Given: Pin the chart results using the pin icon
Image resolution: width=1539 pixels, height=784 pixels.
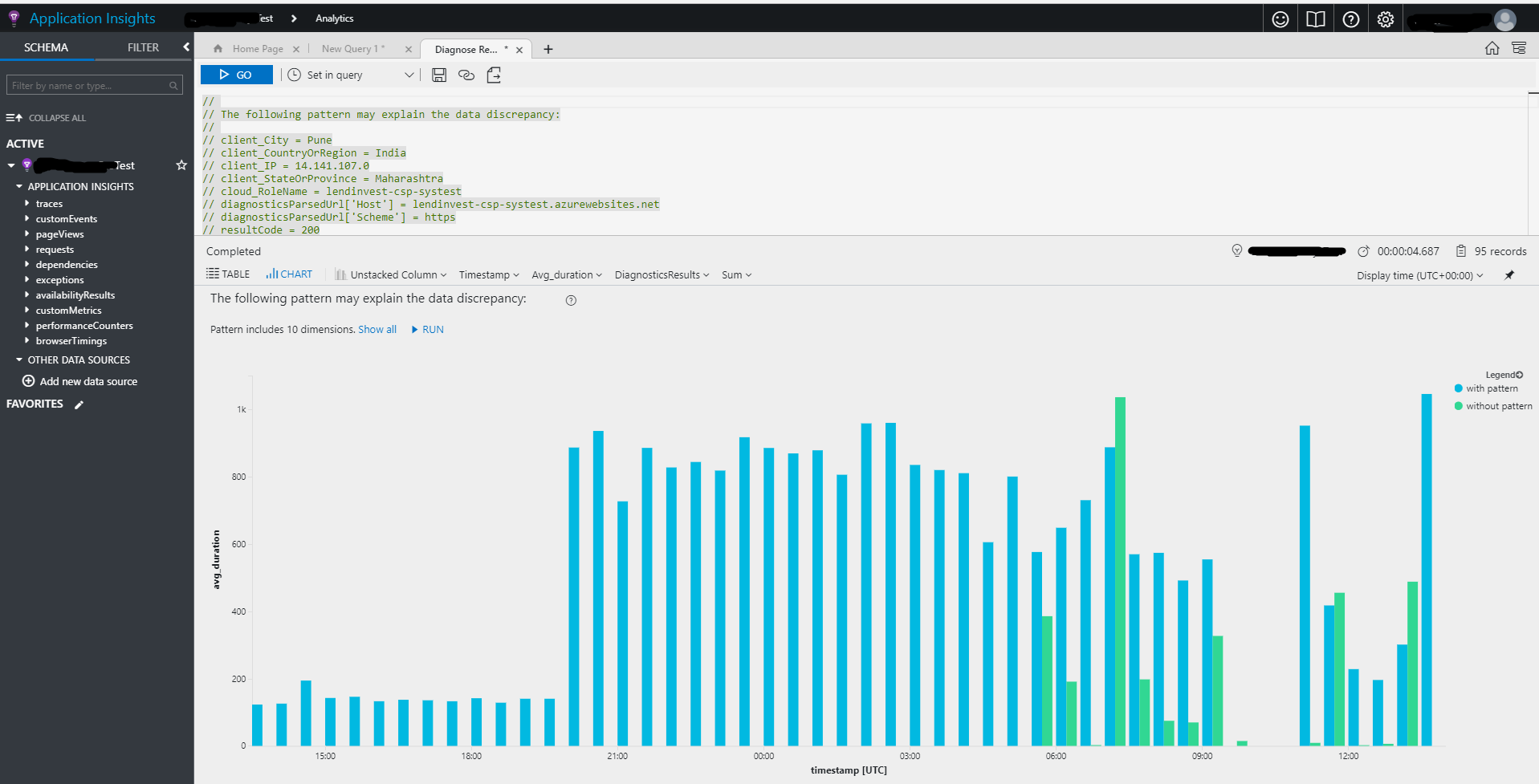Looking at the screenshot, I should [1510, 275].
